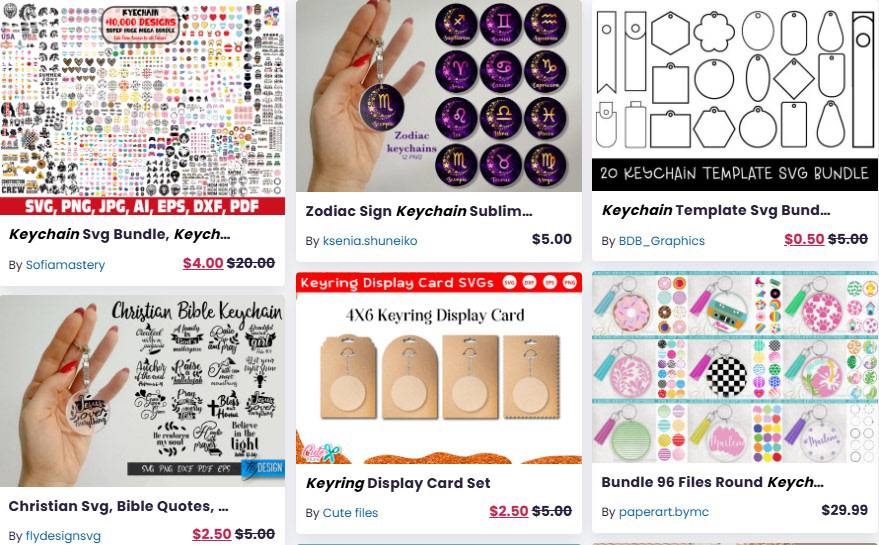
Task: Click the Keyring Display Card Set title
Action: pos(398,483)
